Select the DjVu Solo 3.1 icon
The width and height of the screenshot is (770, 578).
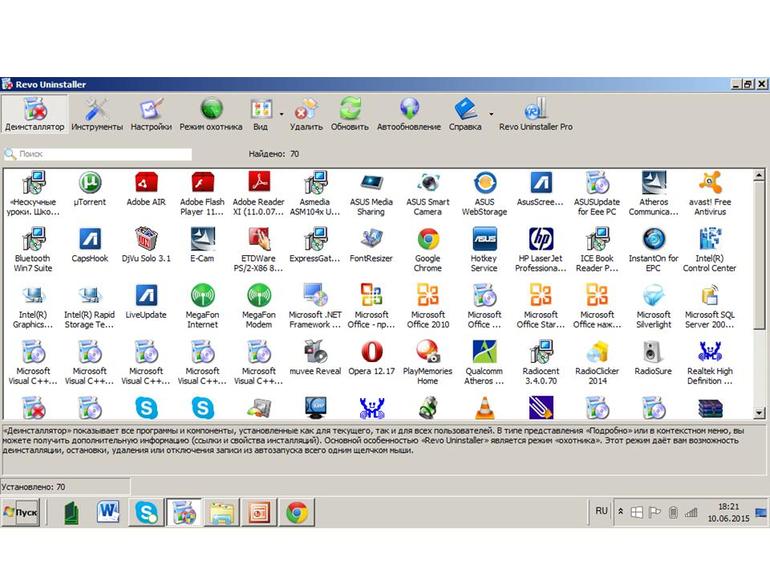point(146,246)
